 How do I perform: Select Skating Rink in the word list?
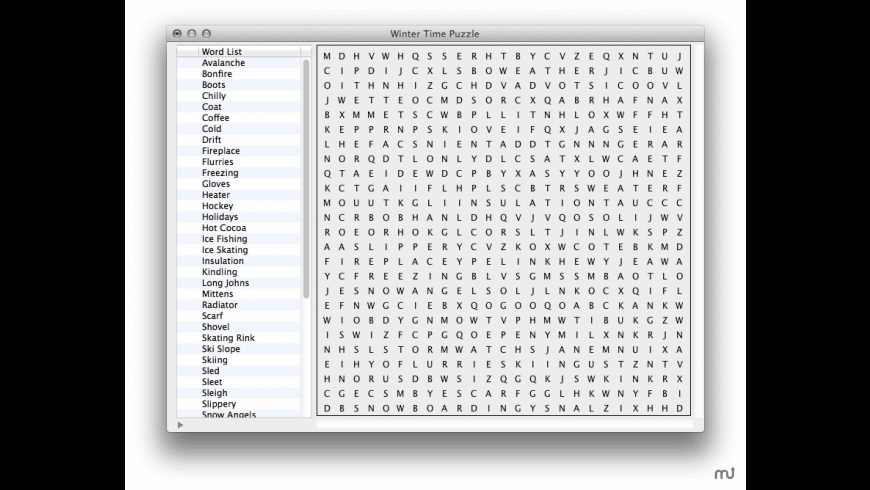[x=239, y=338]
